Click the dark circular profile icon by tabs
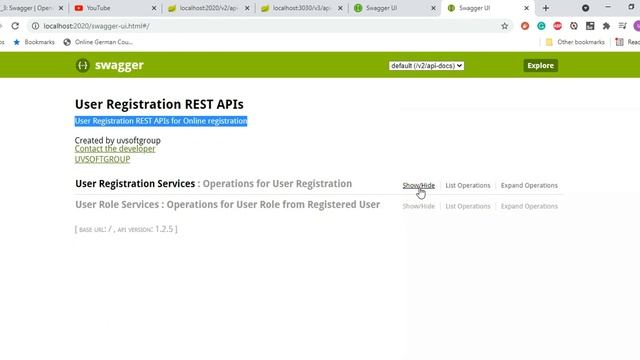The width and height of the screenshot is (640, 360). 585,8
